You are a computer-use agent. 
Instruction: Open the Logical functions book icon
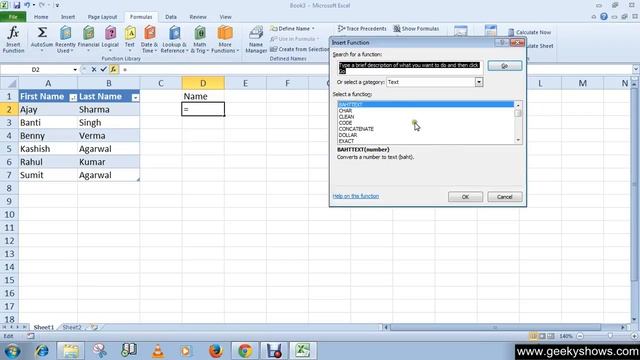(x=110, y=39)
